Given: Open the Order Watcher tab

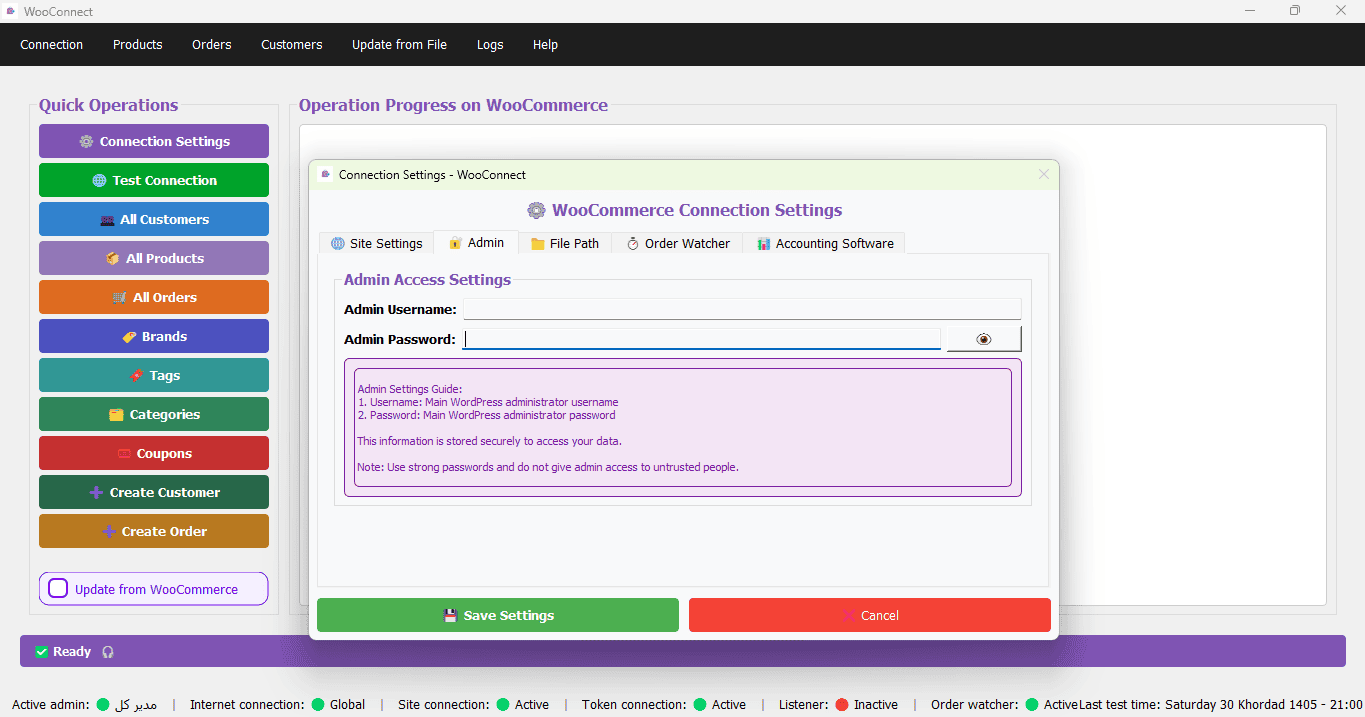Looking at the screenshot, I should pyautogui.click(x=678, y=243).
